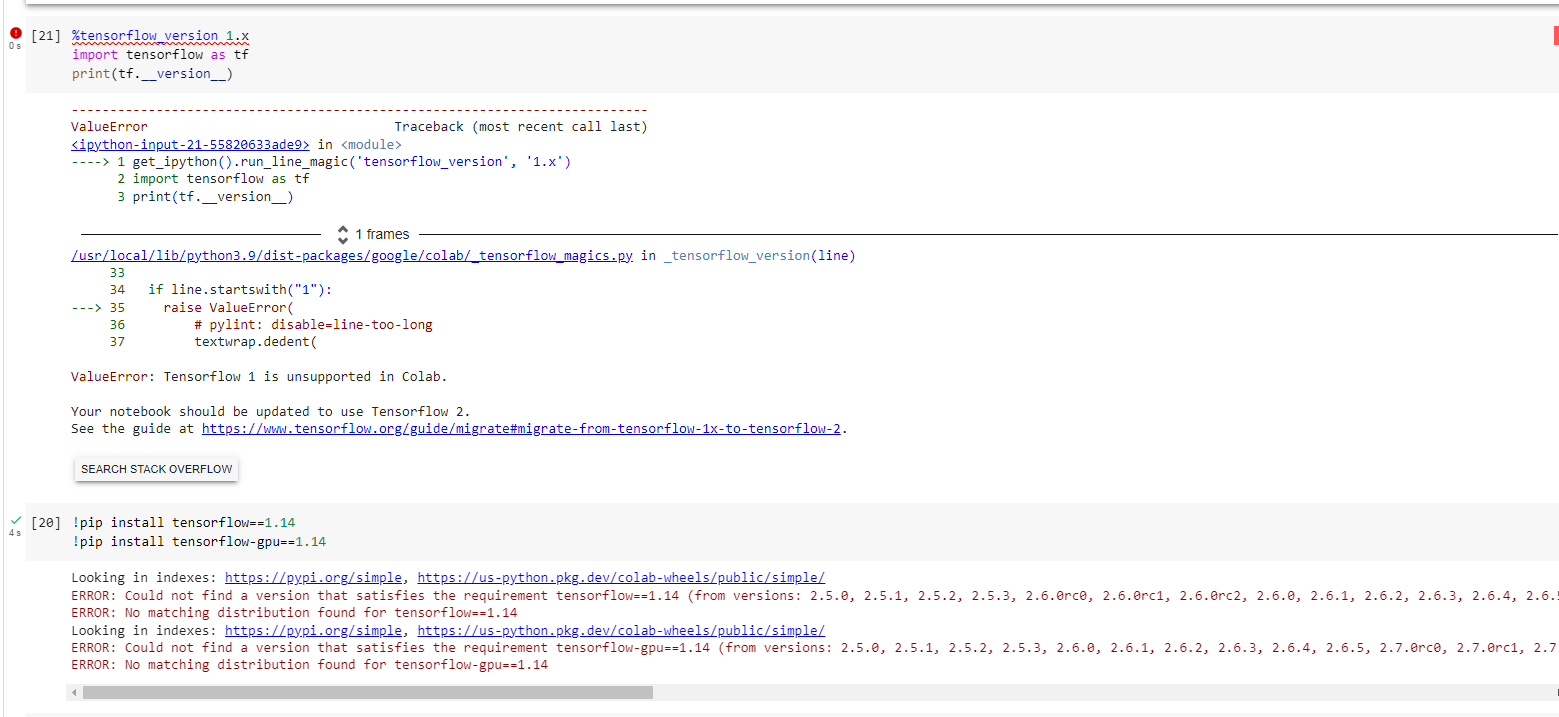The height and width of the screenshot is (717, 1559).
Task: Click the '%tensorflow_version 1.x' code line
Action: point(160,36)
